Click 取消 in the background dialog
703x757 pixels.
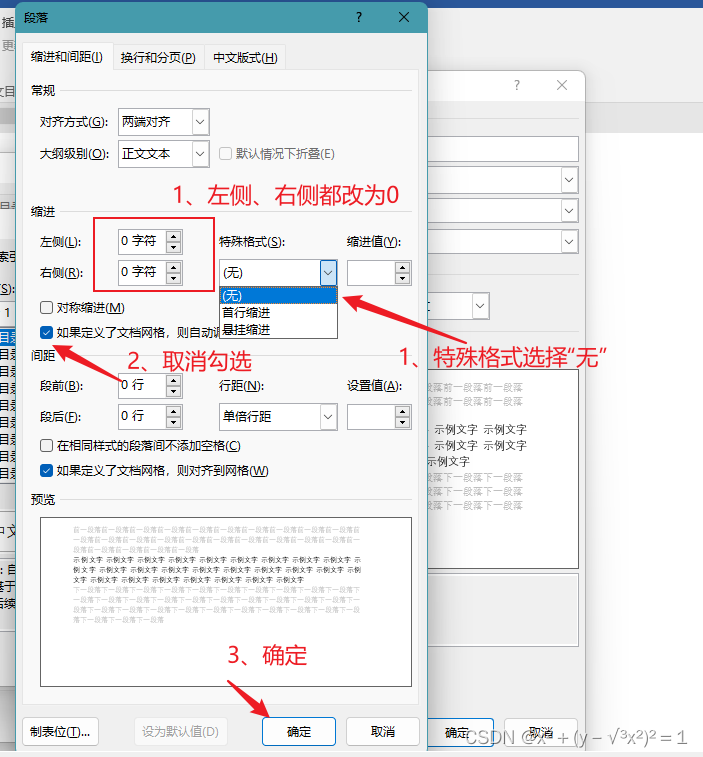click(541, 733)
